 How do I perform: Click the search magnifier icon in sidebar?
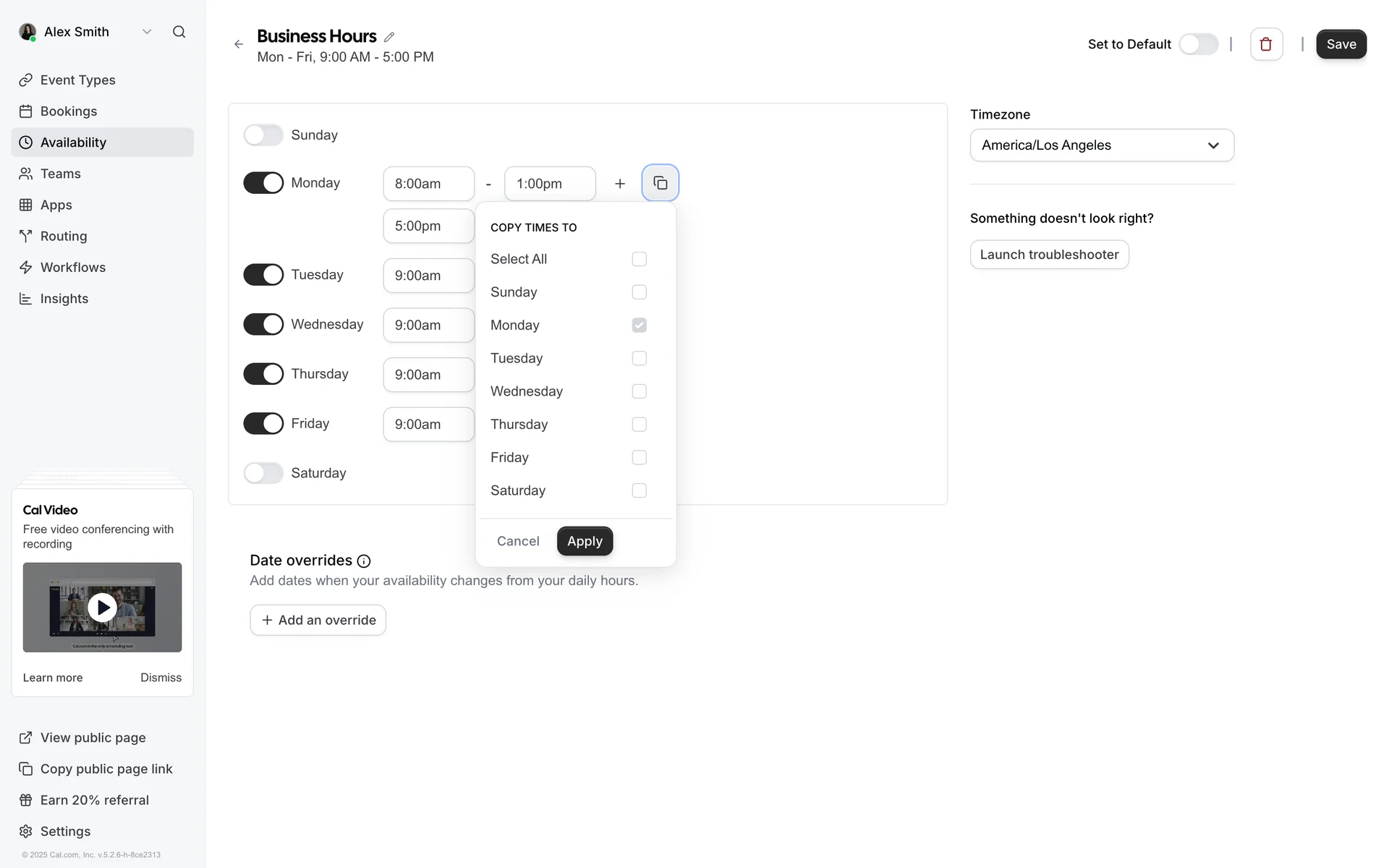pos(179,32)
